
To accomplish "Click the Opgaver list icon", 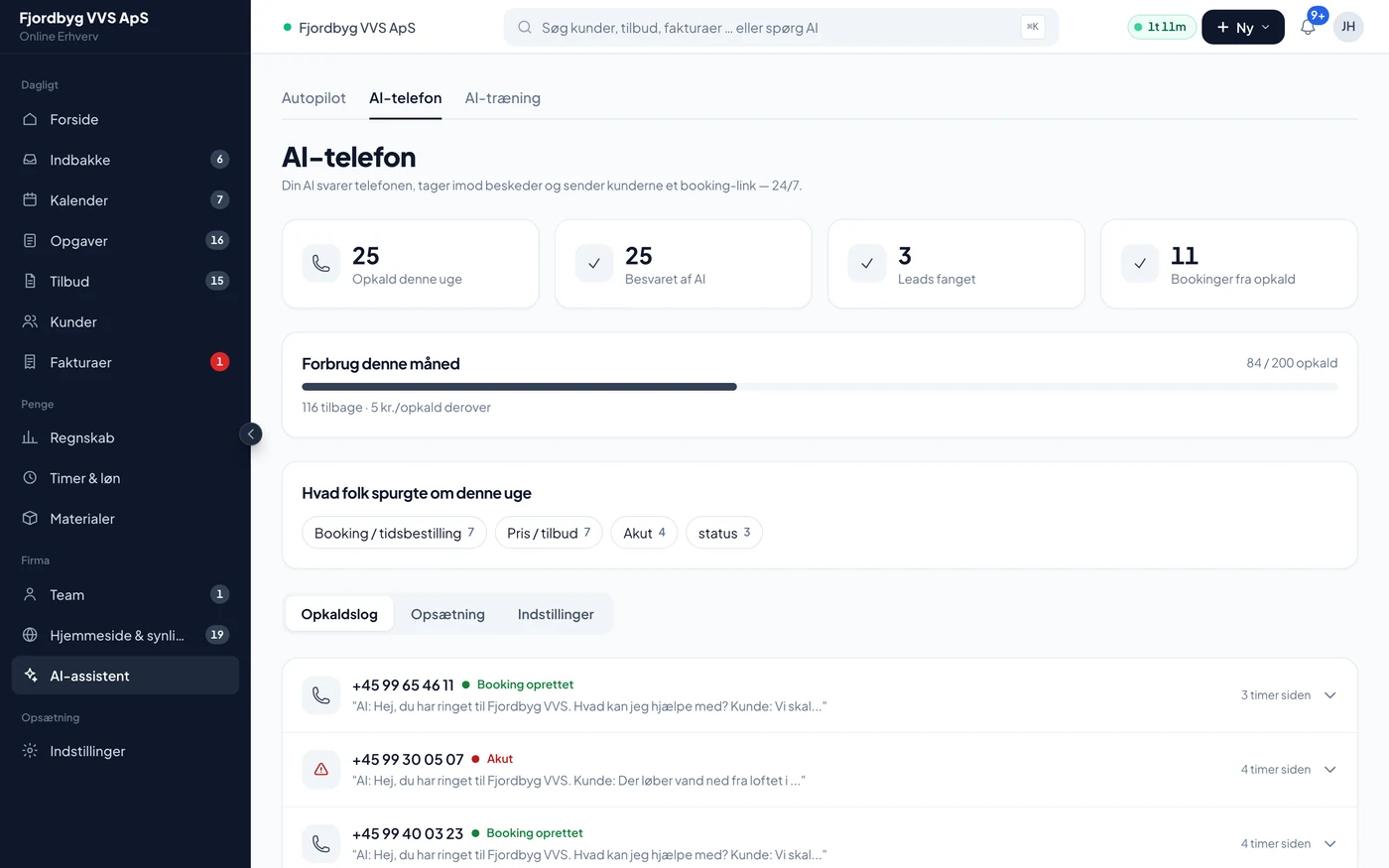I will (x=30, y=241).
